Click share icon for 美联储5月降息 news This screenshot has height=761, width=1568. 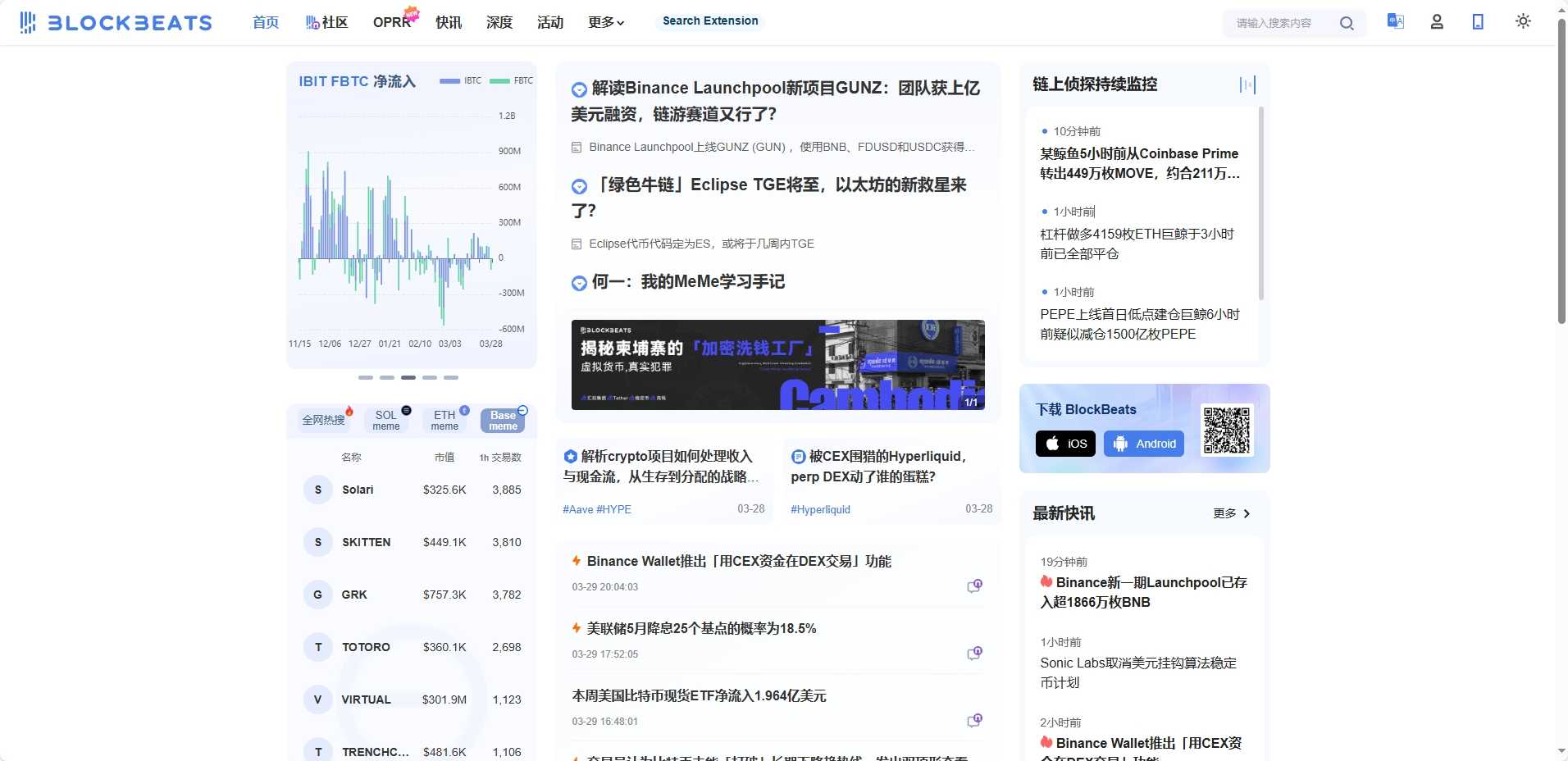974,654
